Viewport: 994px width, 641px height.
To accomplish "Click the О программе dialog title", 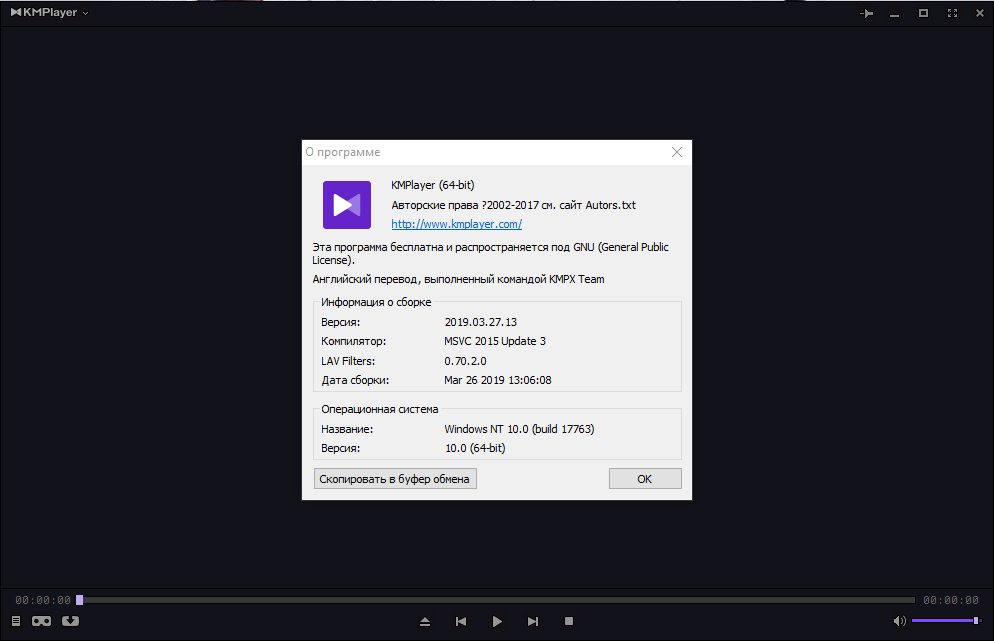I will point(343,152).
